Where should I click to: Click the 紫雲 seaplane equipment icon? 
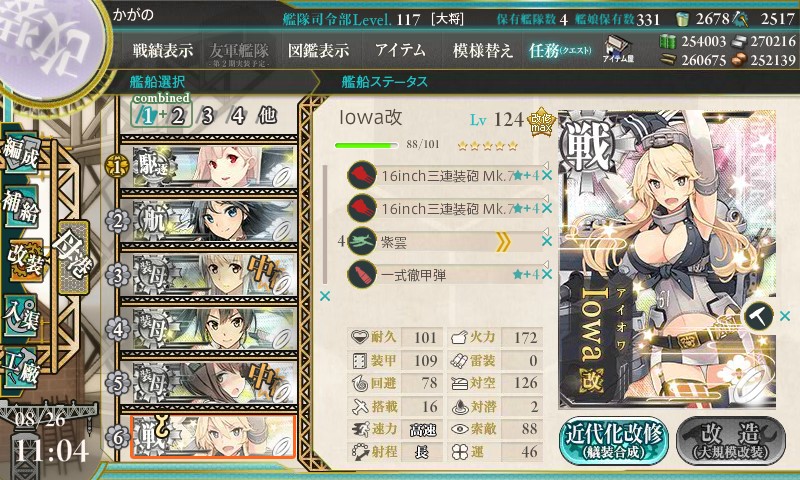pos(361,241)
